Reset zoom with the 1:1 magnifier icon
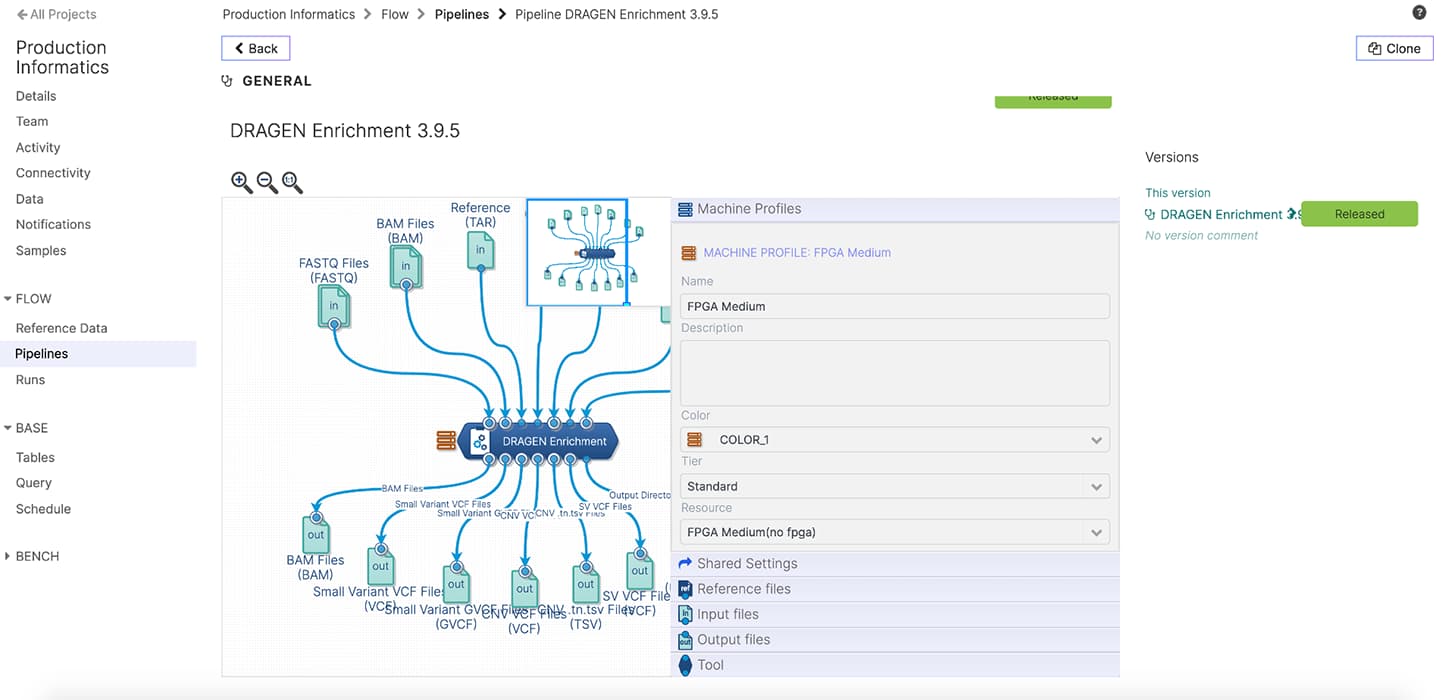This screenshot has width=1455, height=700. (x=292, y=182)
